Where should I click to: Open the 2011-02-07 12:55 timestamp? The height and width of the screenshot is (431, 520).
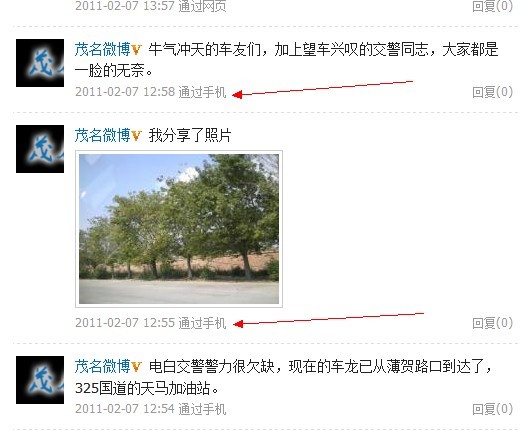125,323
